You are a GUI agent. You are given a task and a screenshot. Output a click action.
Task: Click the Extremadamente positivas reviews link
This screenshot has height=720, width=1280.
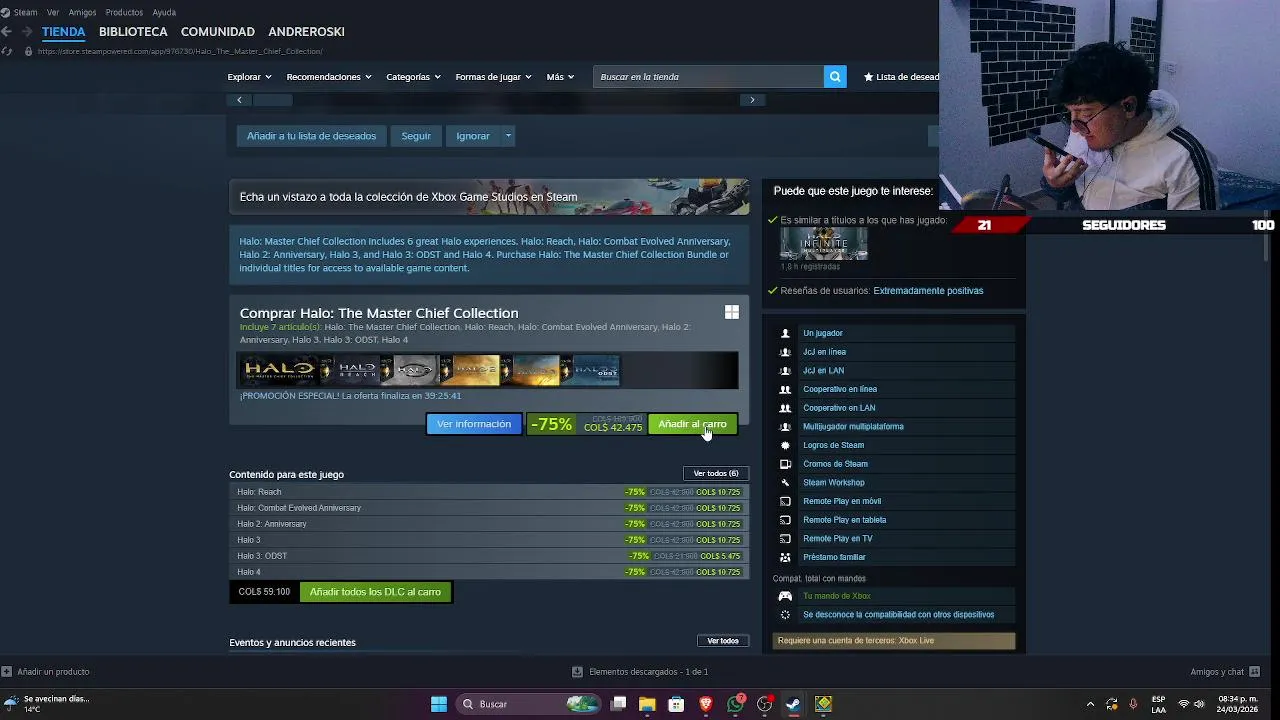point(928,291)
